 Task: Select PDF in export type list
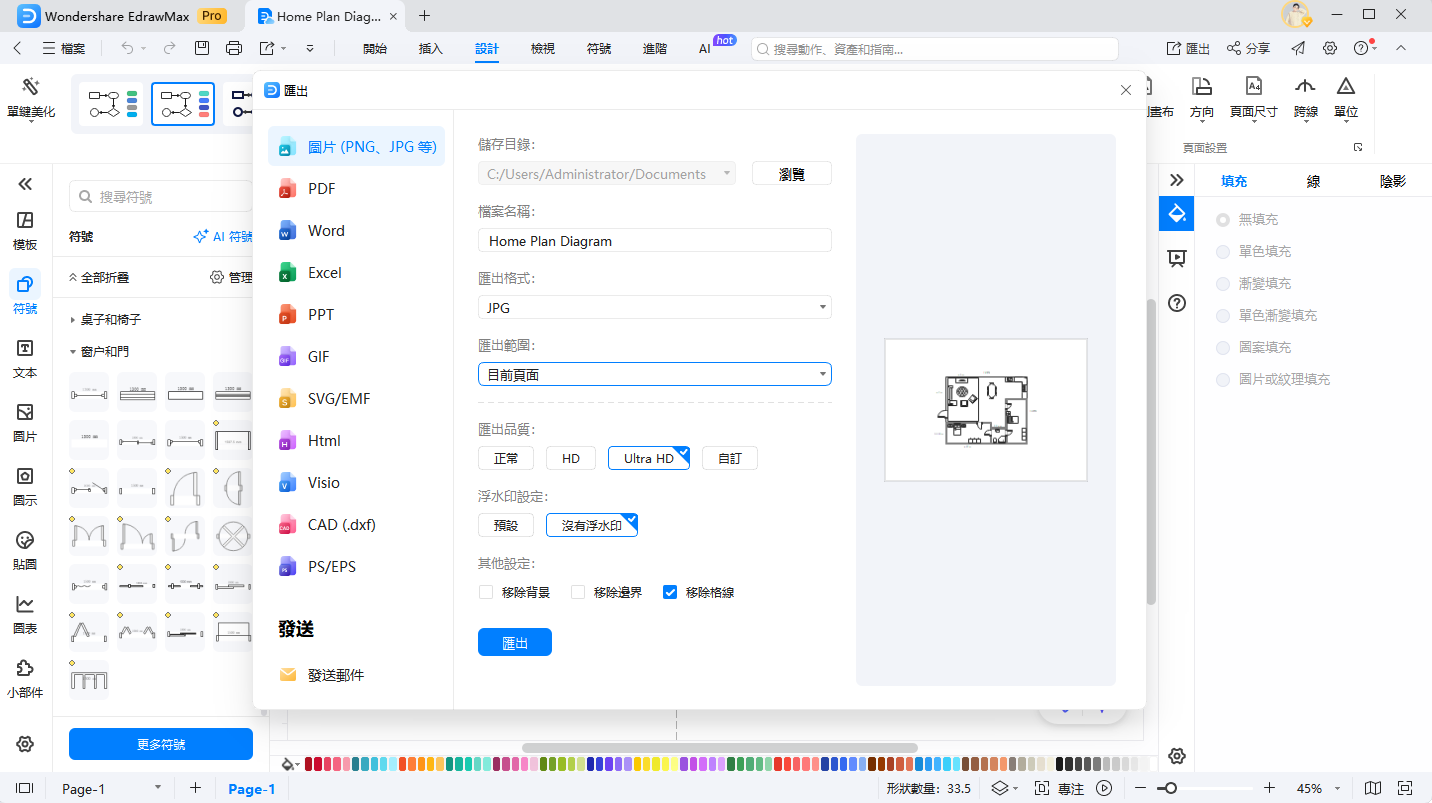pyautogui.click(x=322, y=189)
